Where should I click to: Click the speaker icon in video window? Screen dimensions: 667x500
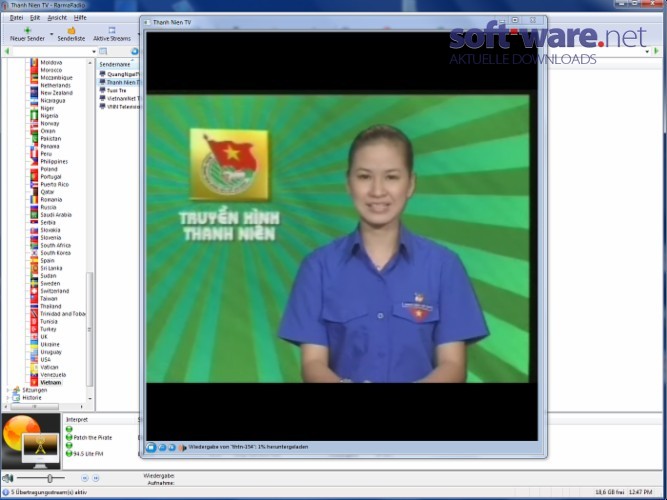click(182, 448)
